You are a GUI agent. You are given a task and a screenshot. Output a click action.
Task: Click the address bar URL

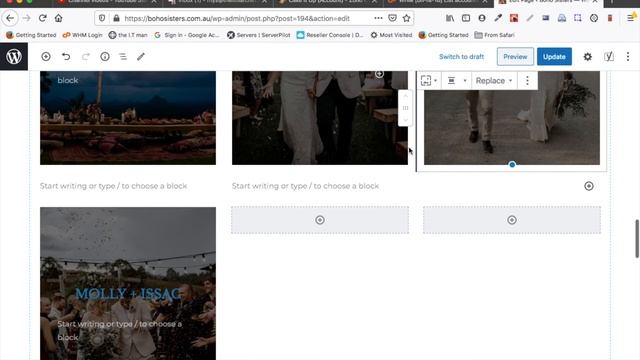237,18
